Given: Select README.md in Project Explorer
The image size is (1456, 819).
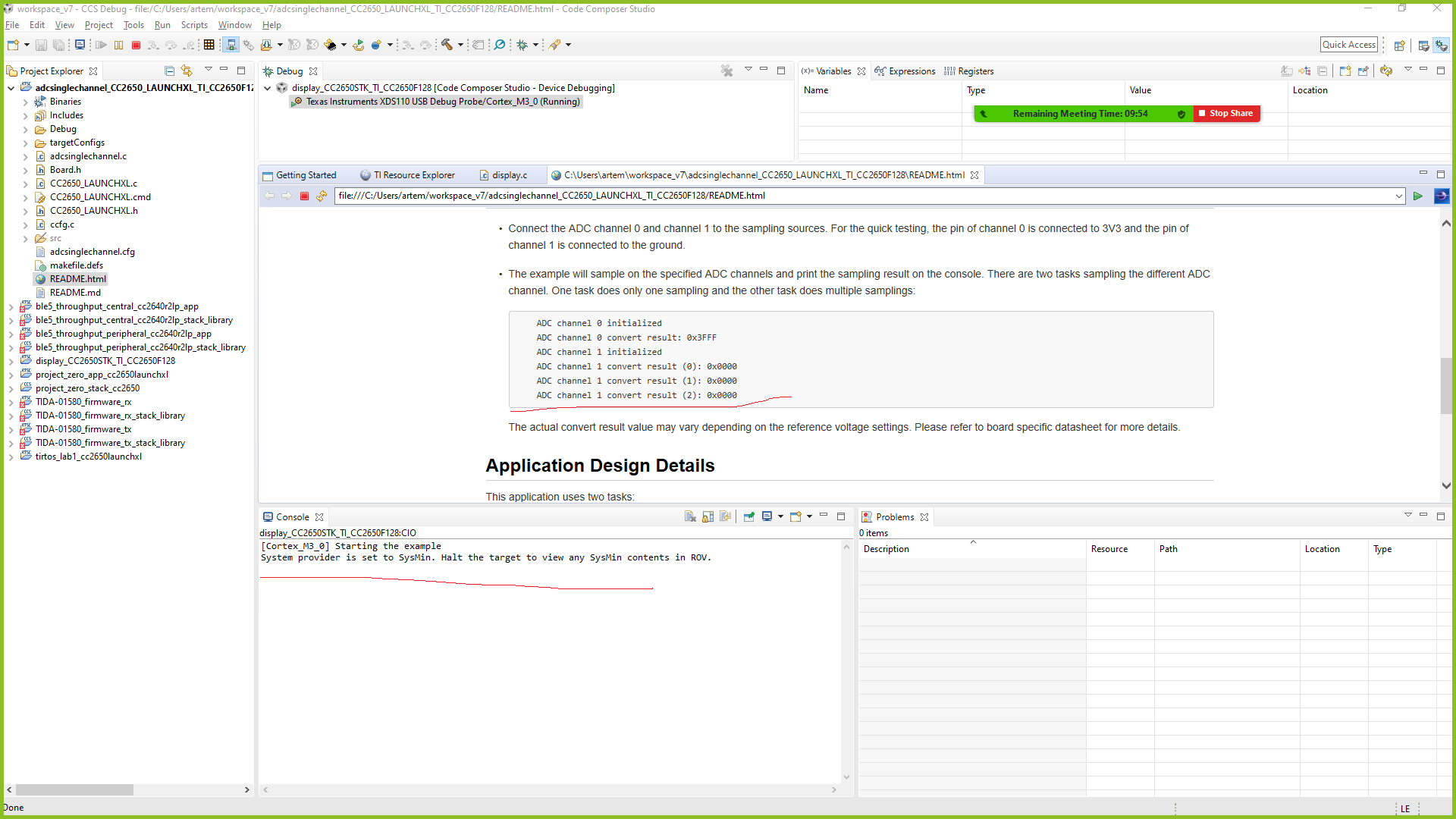Looking at the screenshot, I should tap(75, 293).
